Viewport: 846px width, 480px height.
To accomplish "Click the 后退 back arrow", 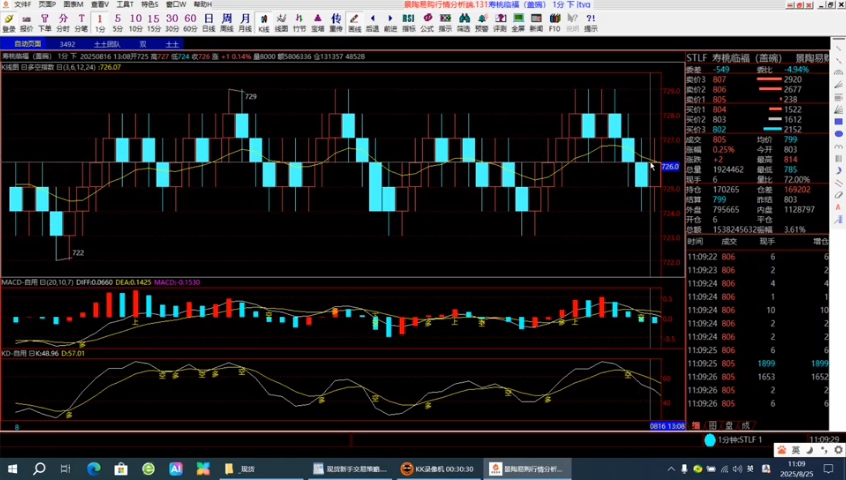I will point(372,23).
